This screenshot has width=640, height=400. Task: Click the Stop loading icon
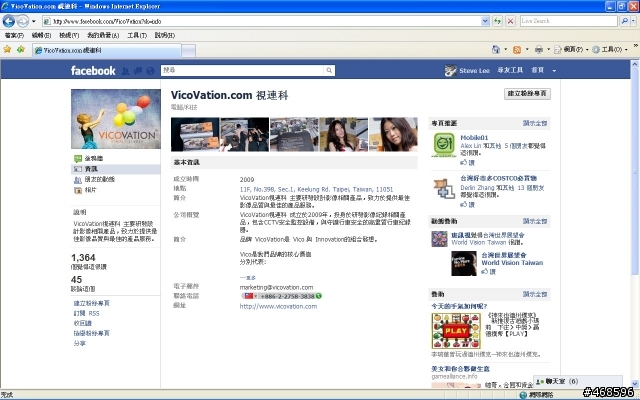pos(510,21)
